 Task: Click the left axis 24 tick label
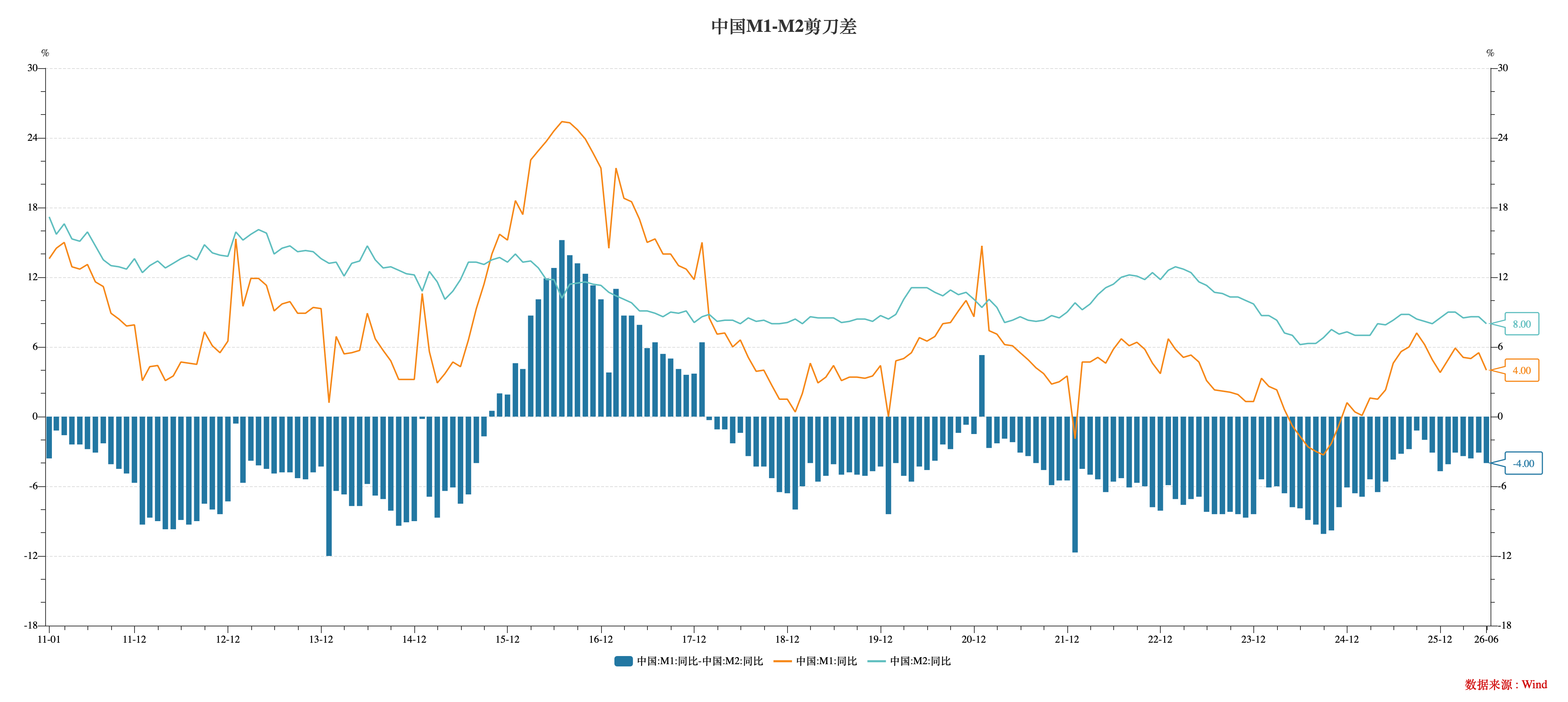click(32, 138)
